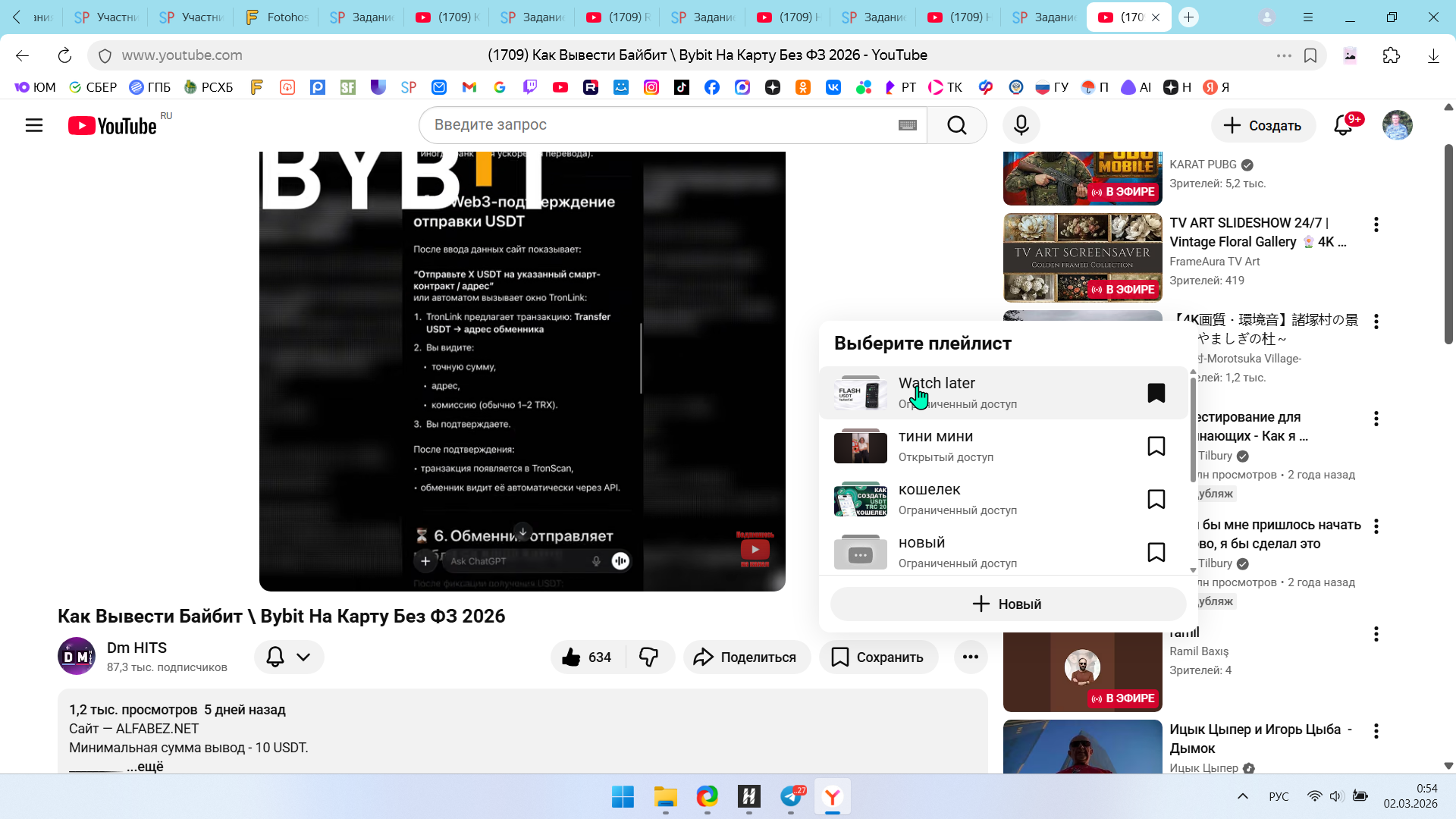Image resolution: width=1456 pixels, height=819 pixels.
Task: Create a new playlist with Новый
Action: 1008,604
